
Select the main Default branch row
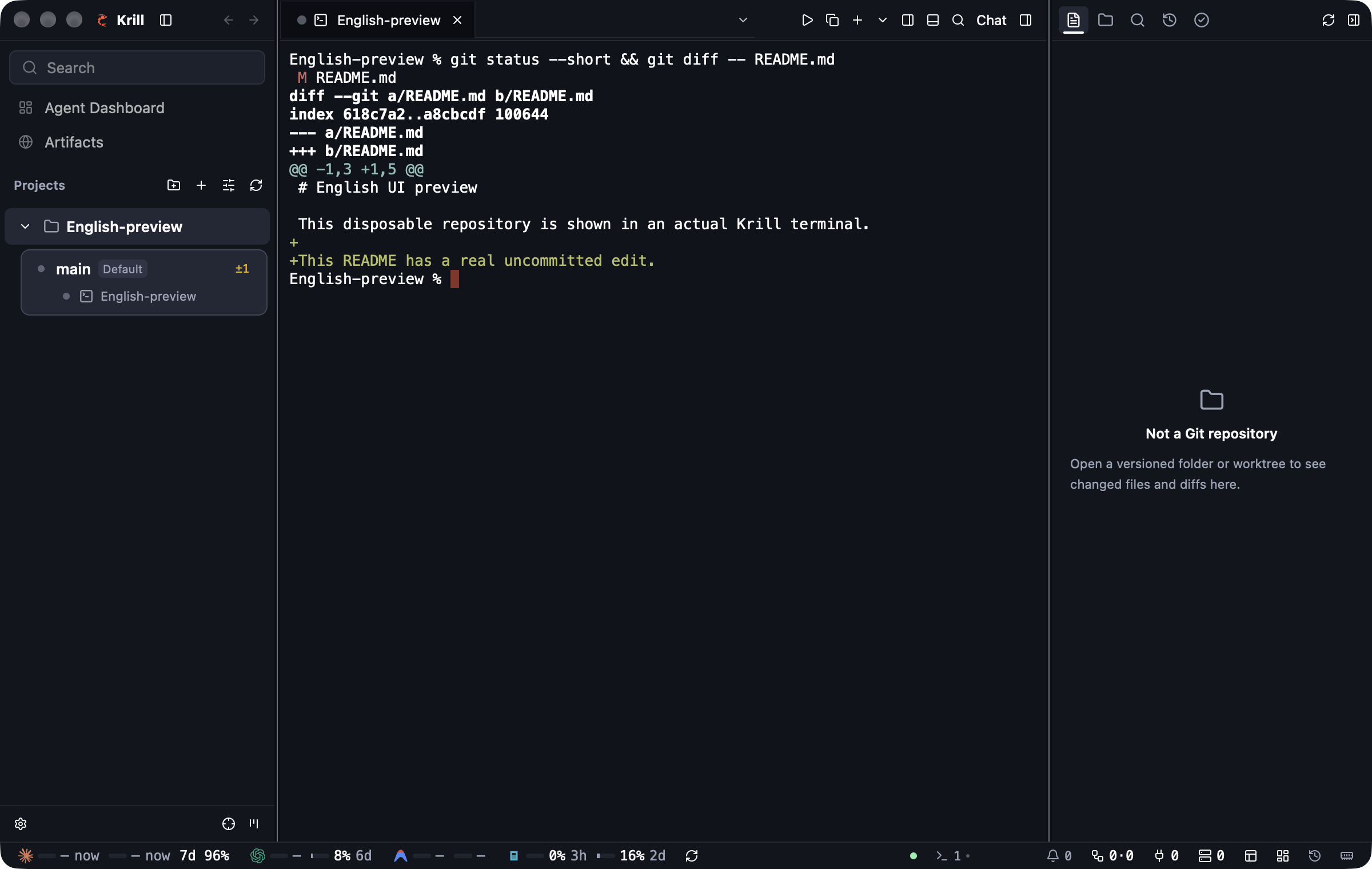coord(144,269)
